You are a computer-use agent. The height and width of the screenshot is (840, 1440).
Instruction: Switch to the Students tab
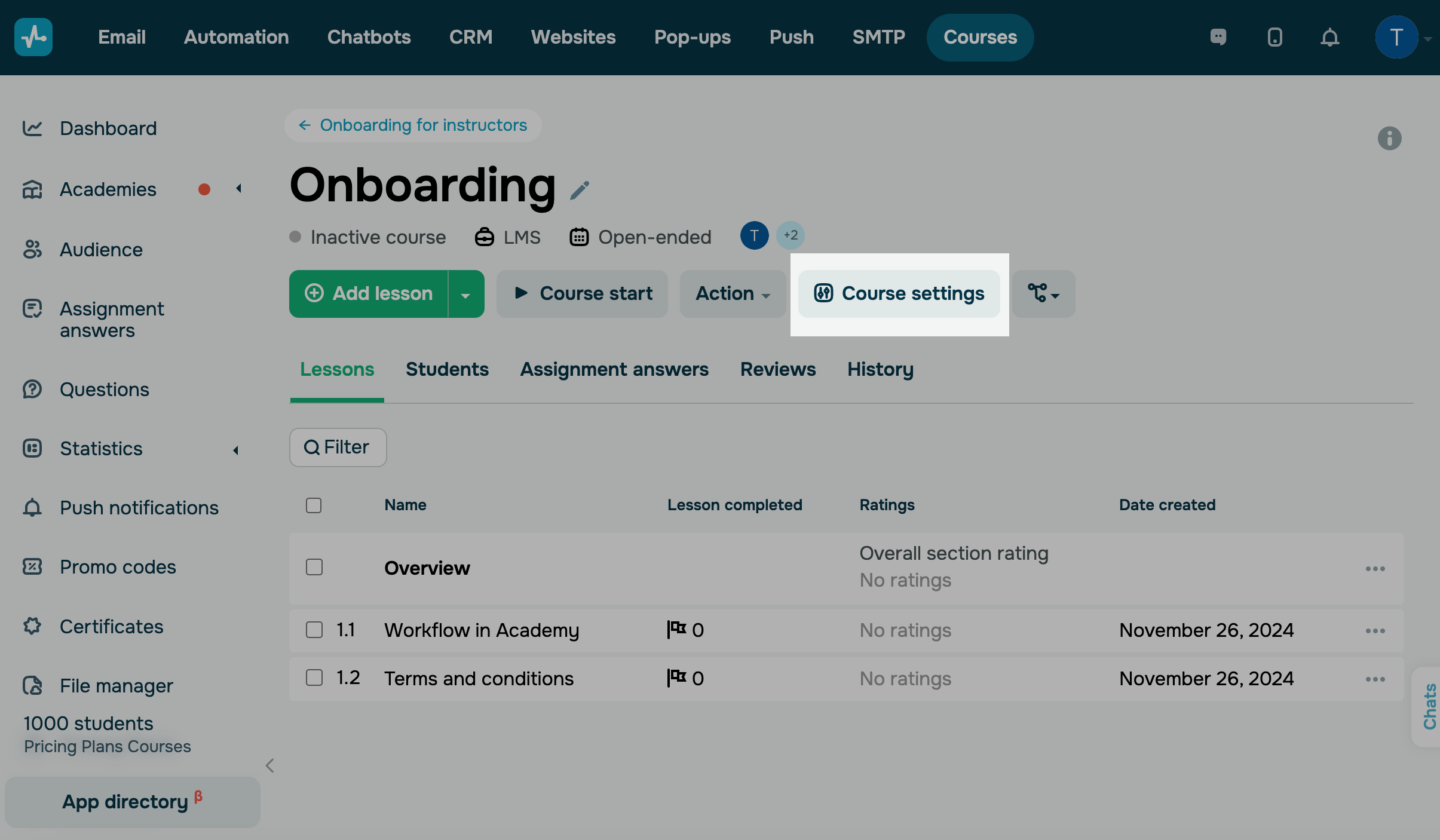[x=447, y=369]
